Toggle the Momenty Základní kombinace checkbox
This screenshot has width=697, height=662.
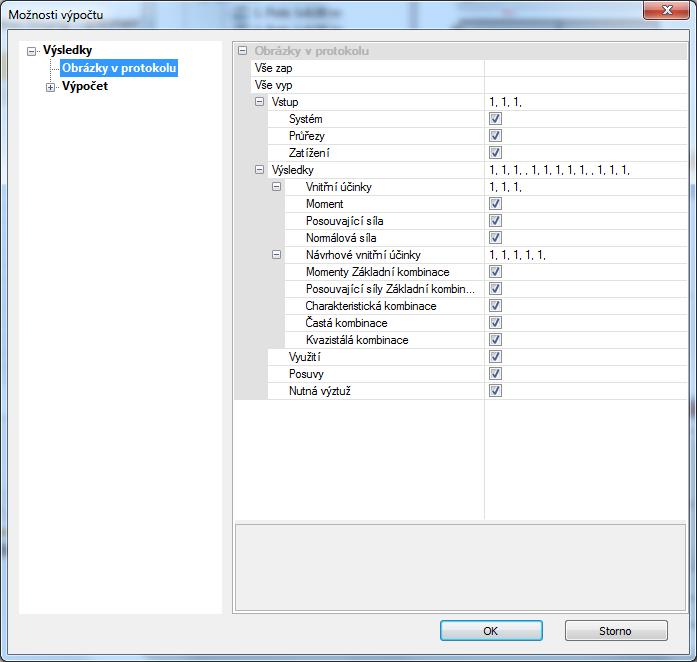495,272
